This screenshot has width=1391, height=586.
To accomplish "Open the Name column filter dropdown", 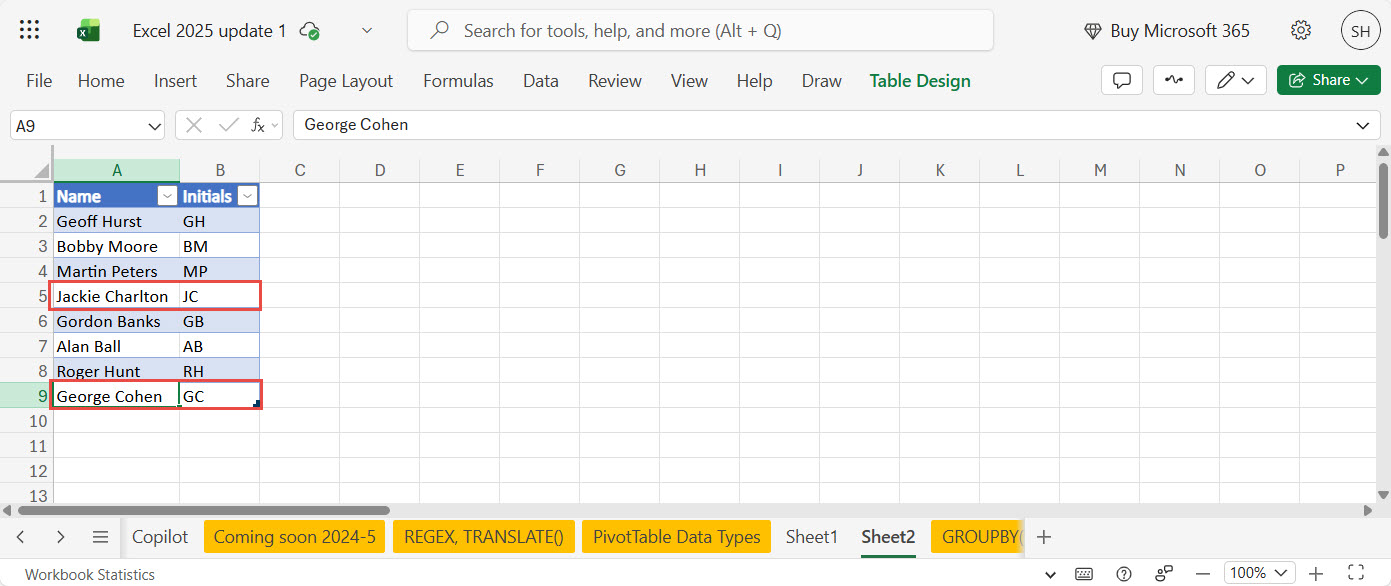I will [x=168, y=197].
